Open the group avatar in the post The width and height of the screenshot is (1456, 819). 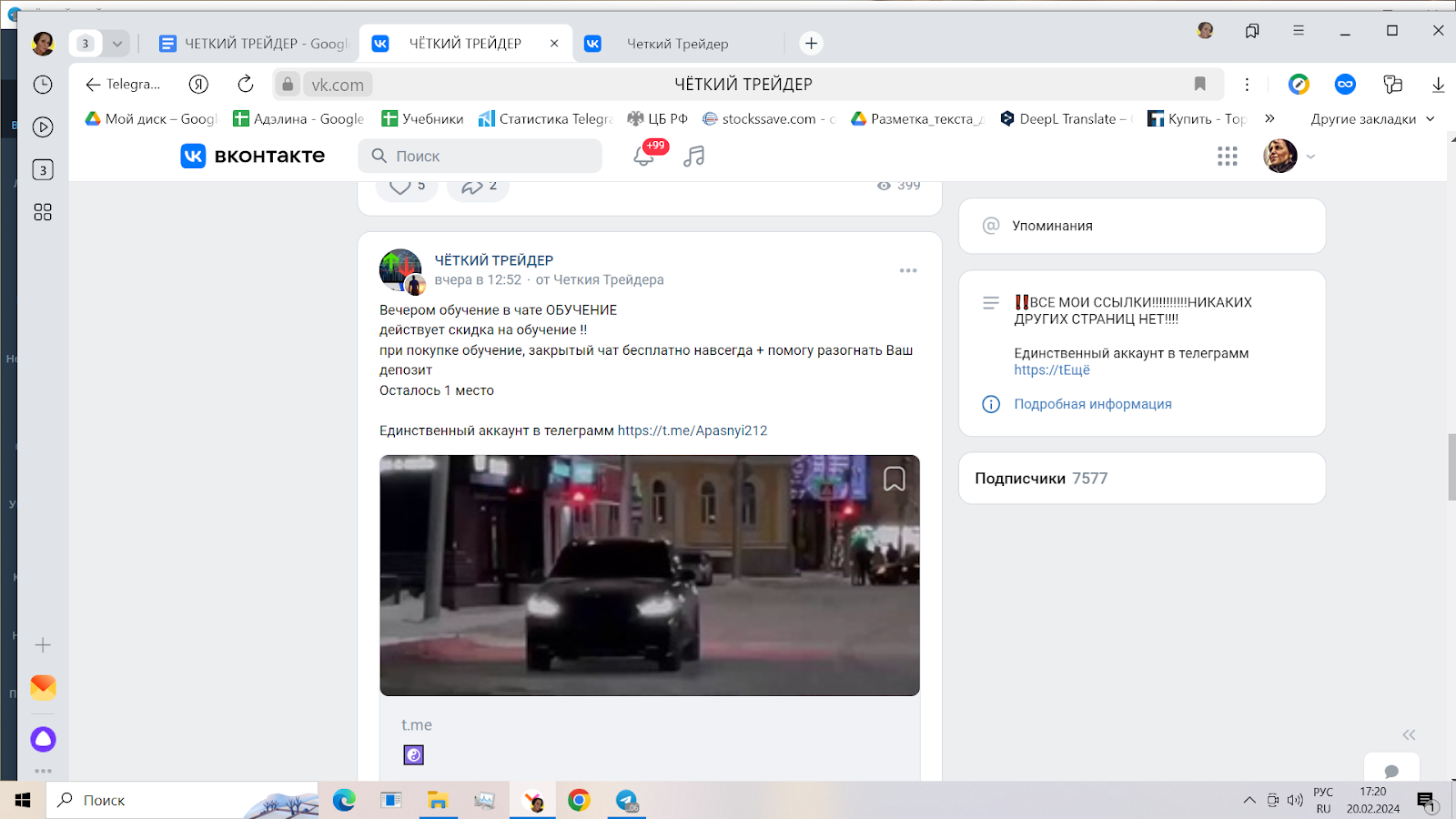[x=400, y=270]
